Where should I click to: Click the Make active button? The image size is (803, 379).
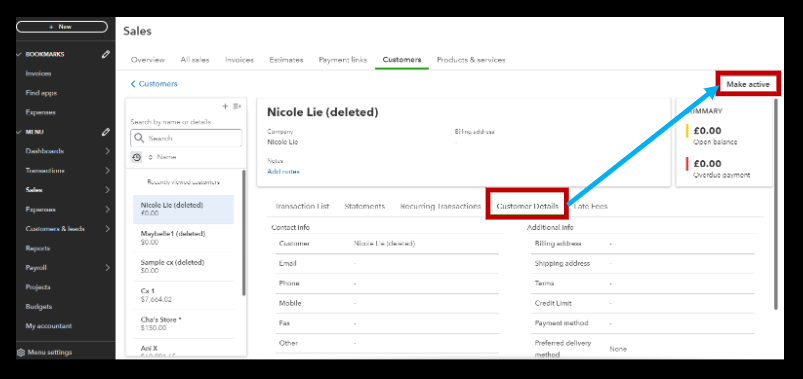[748, 85]
